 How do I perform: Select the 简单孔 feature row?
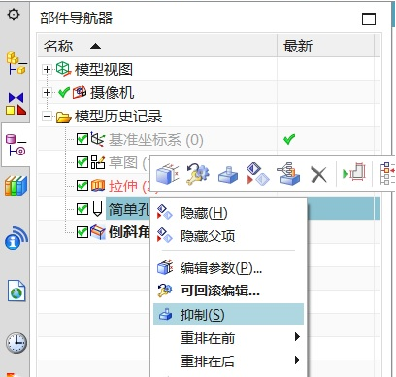point(129,209)
